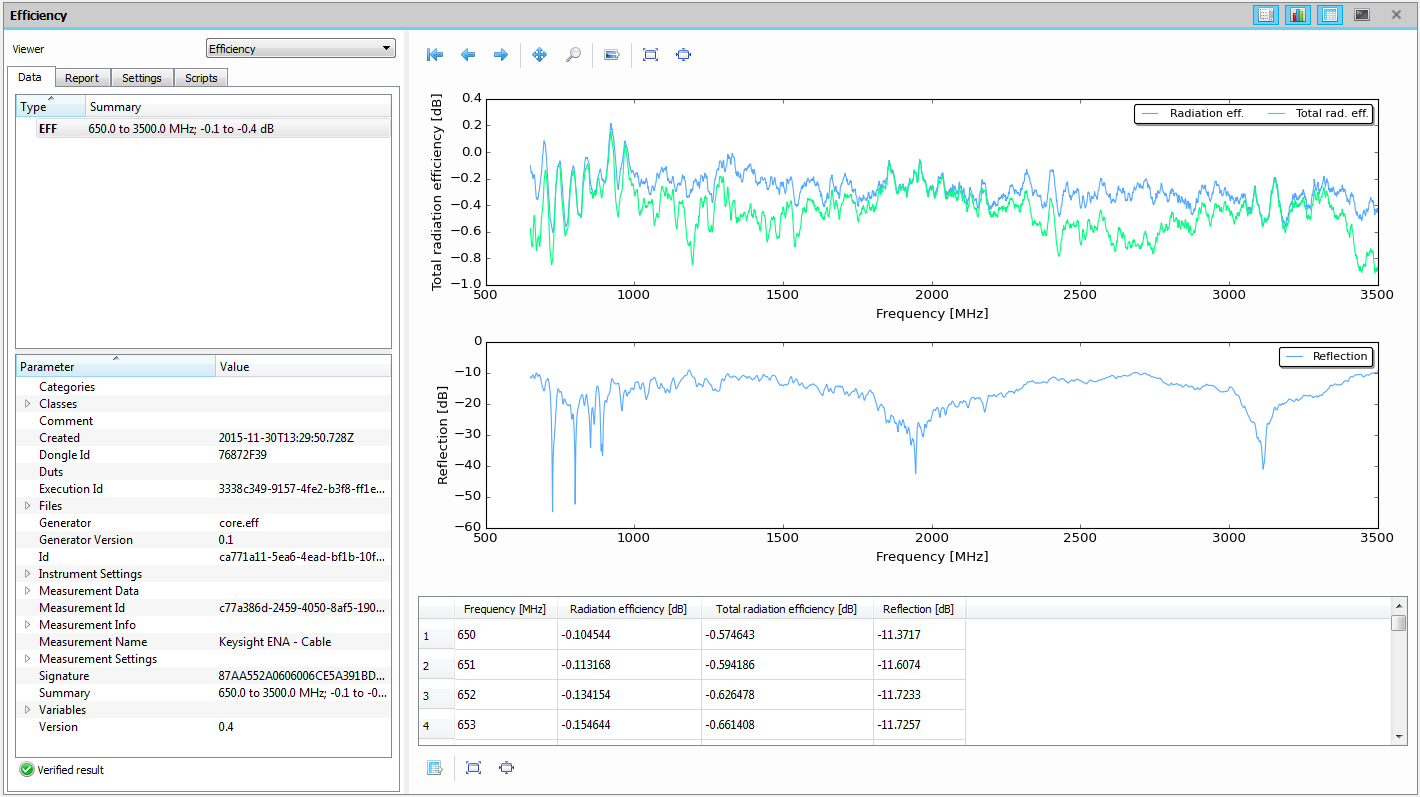
Task: Open the console terminal panel icon
Action: [x=1362, y=15]
